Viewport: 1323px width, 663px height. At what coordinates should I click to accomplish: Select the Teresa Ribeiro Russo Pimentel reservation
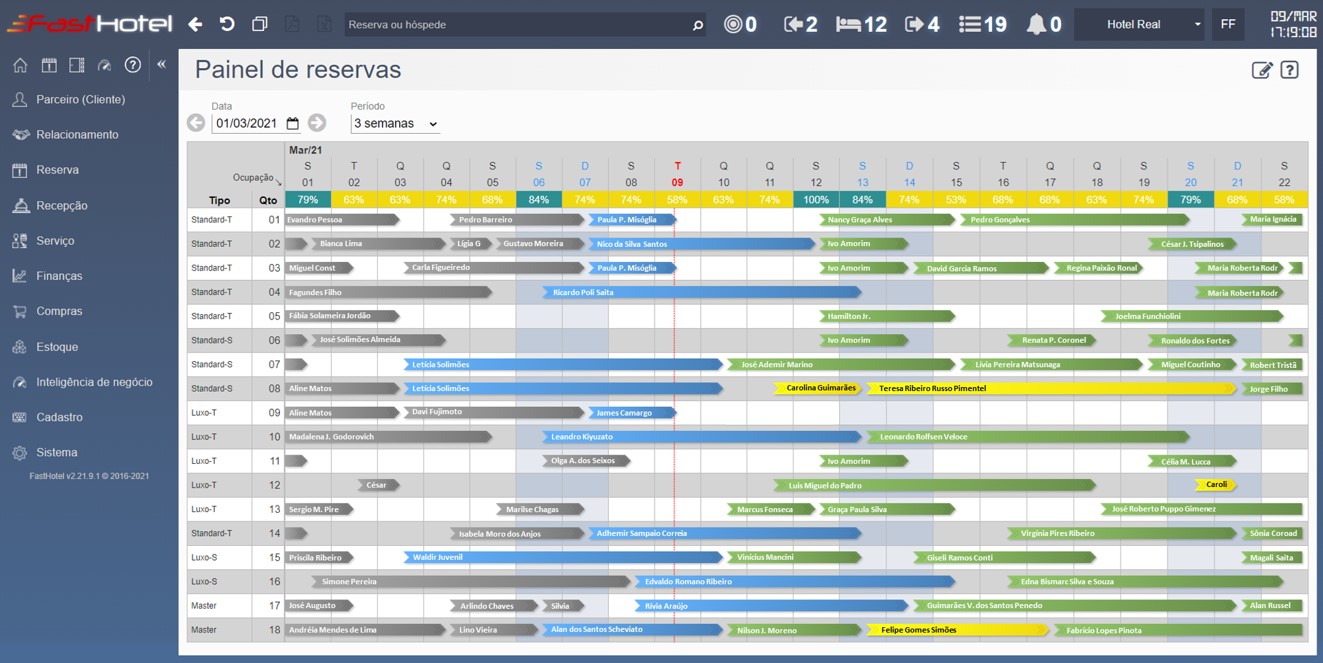[x=1053, y=388]
